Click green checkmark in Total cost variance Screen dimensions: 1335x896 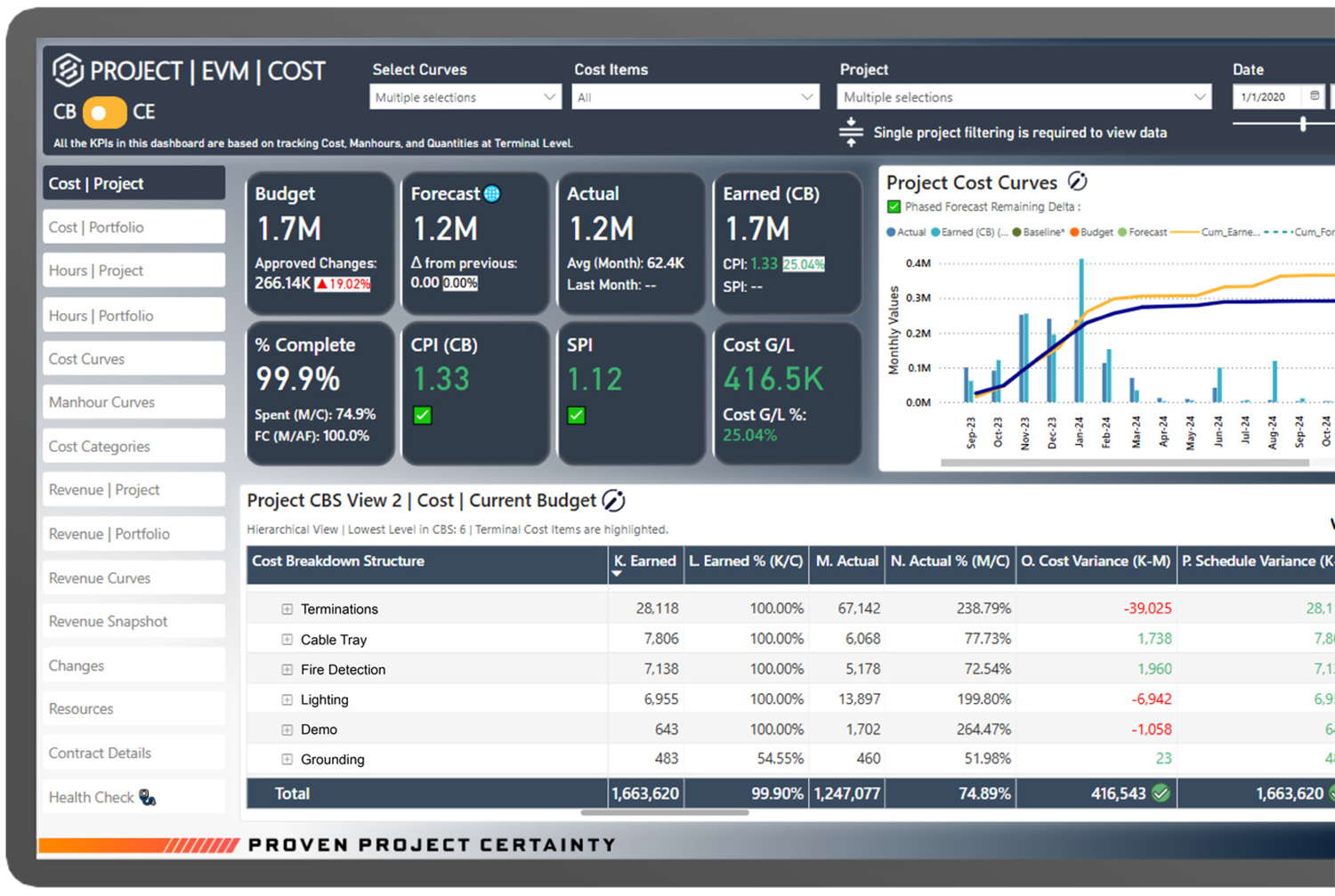pos(1161,793)
